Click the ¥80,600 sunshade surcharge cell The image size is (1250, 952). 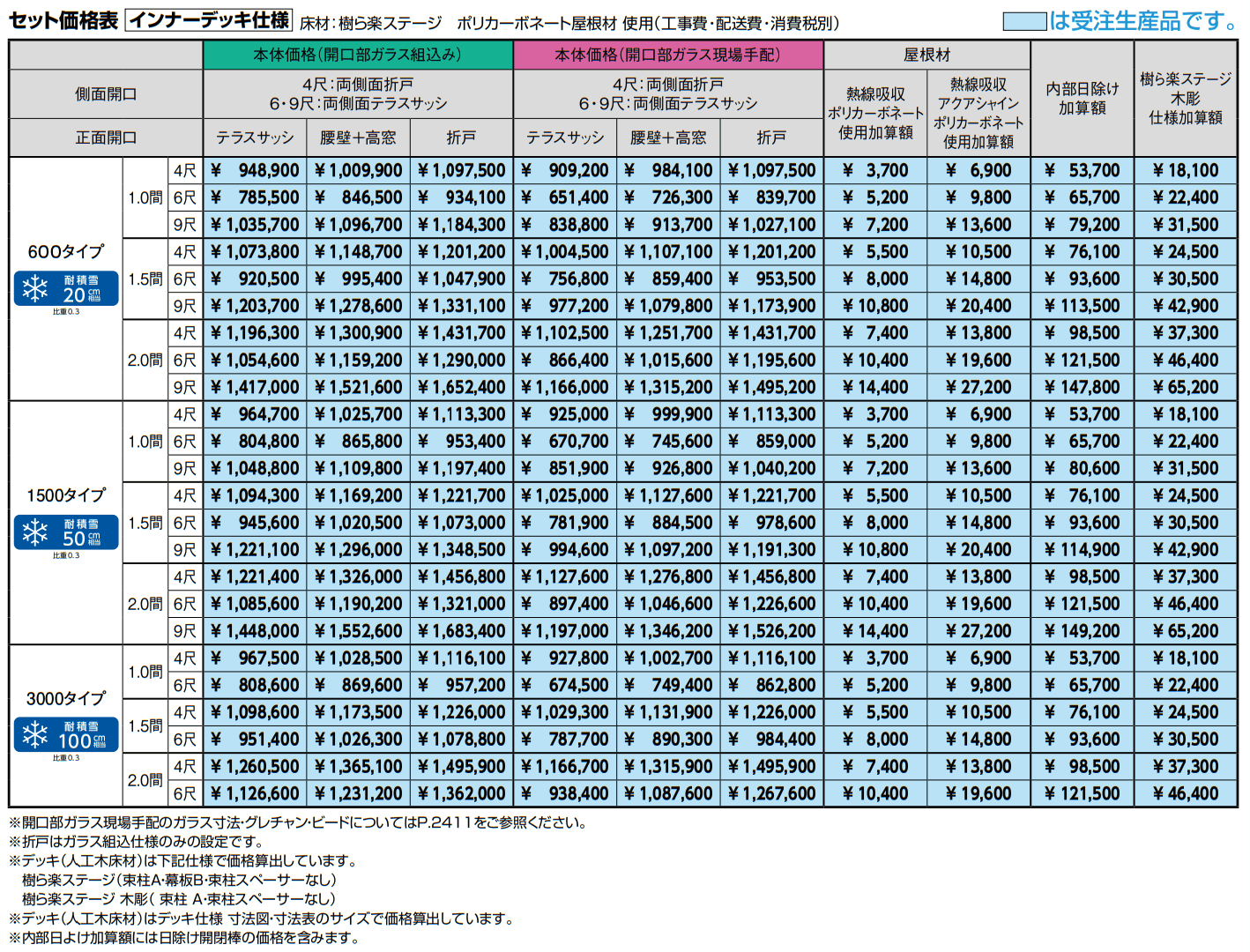click(x=1083, y=468)
